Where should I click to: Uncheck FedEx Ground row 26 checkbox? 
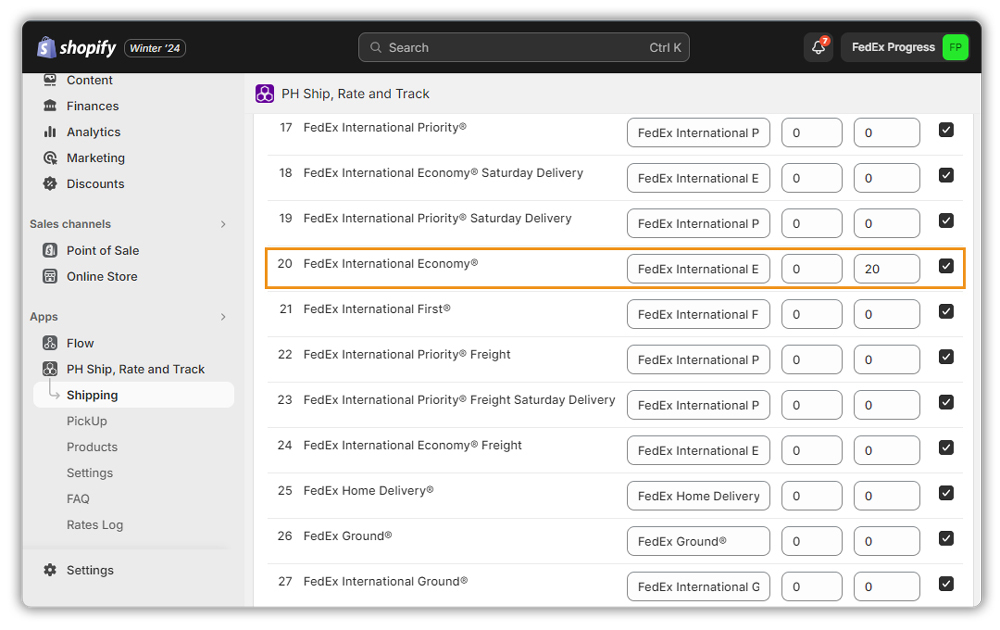[946, 538]
